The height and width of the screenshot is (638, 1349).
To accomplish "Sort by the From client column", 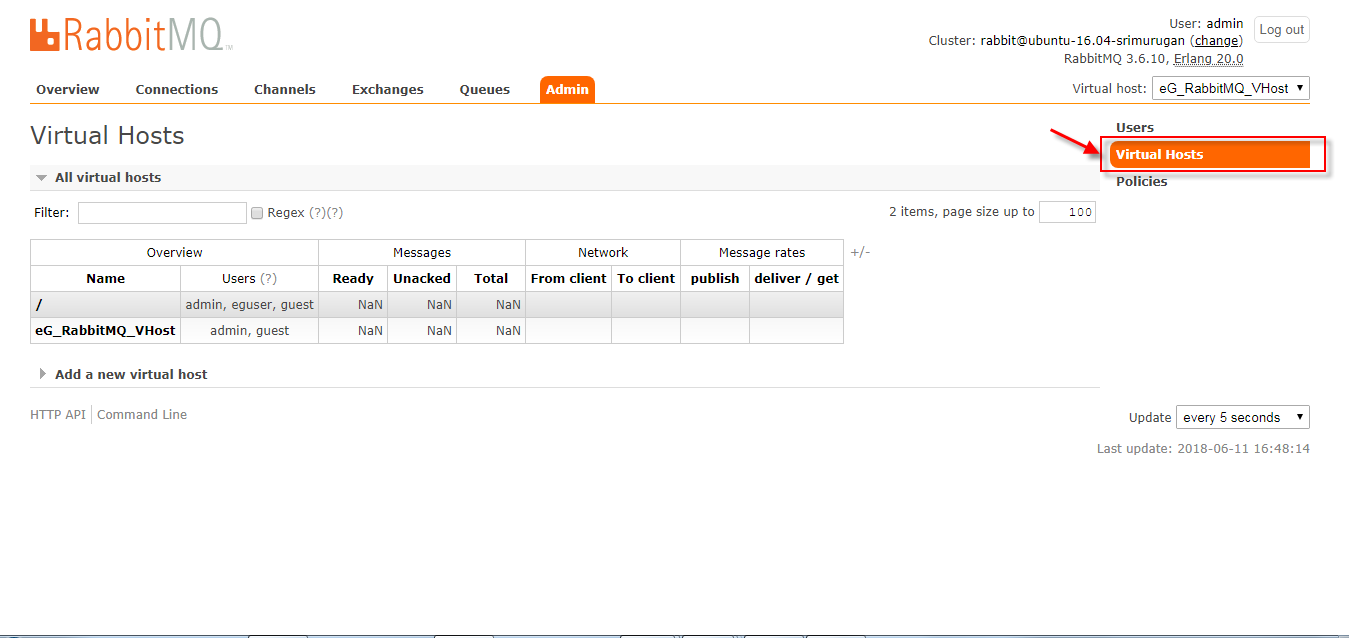I will (x=568, y=278).
